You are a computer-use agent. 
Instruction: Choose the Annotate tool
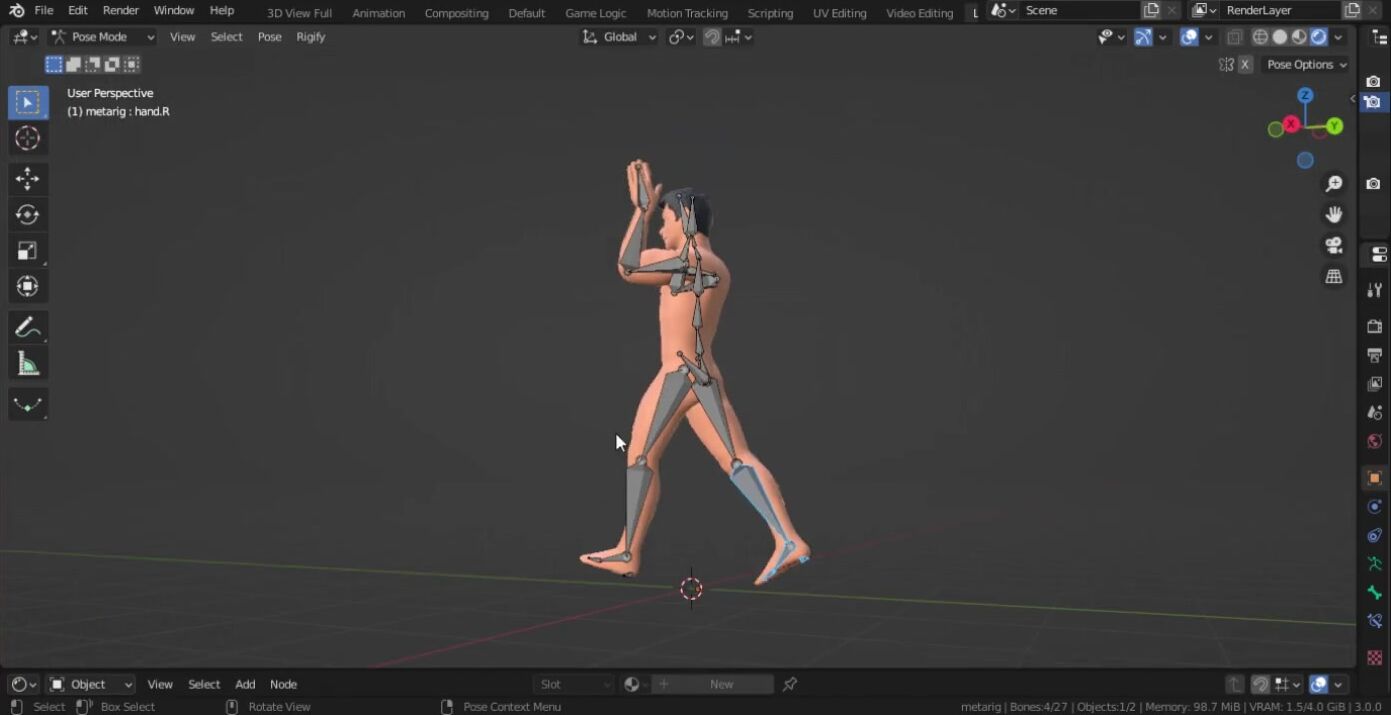(x=27, y=327)
